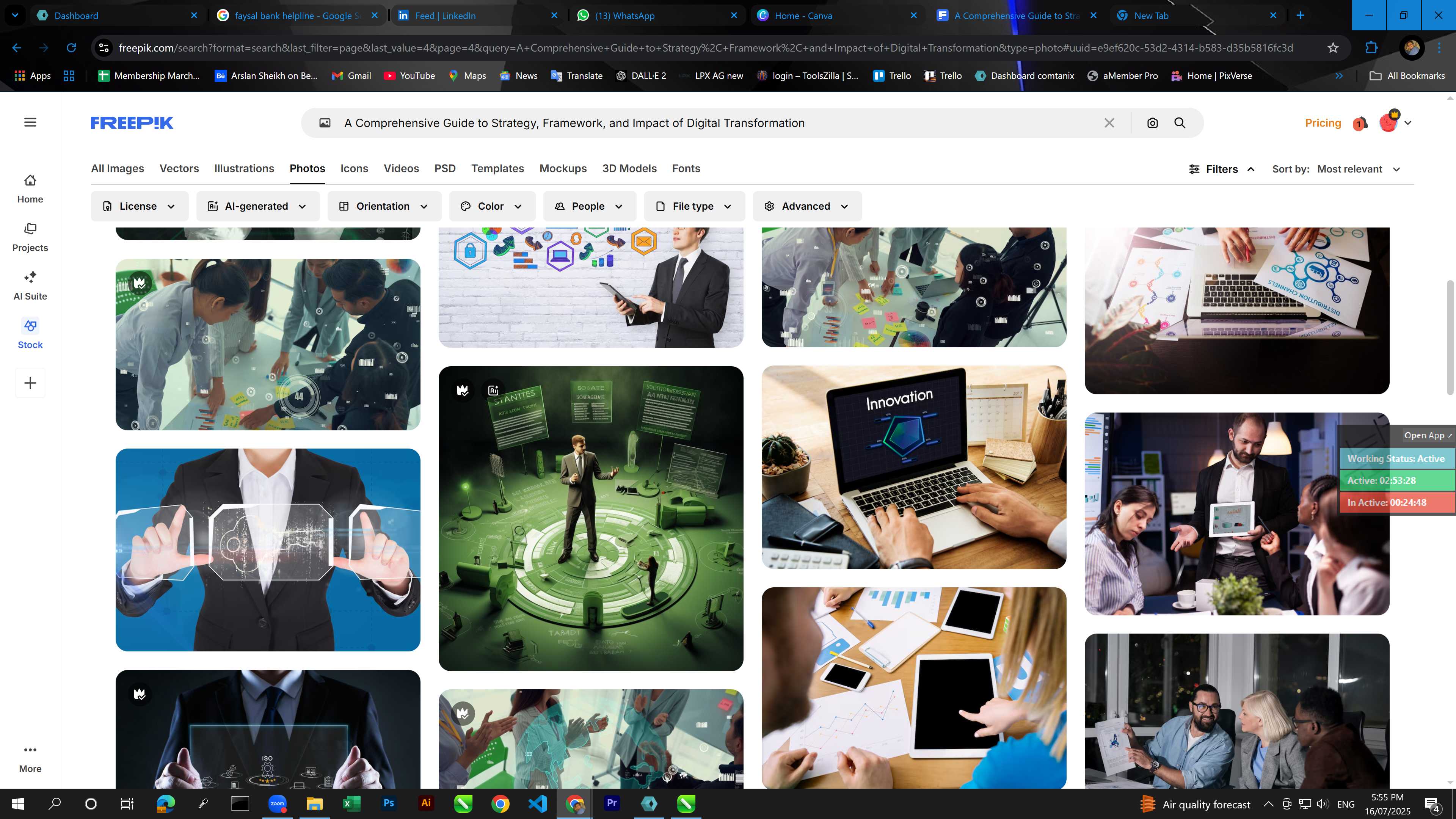Click the browser address bar URL
This screenshot has width=1456, height=819.
pyautogui.click(x=705, y=48)
